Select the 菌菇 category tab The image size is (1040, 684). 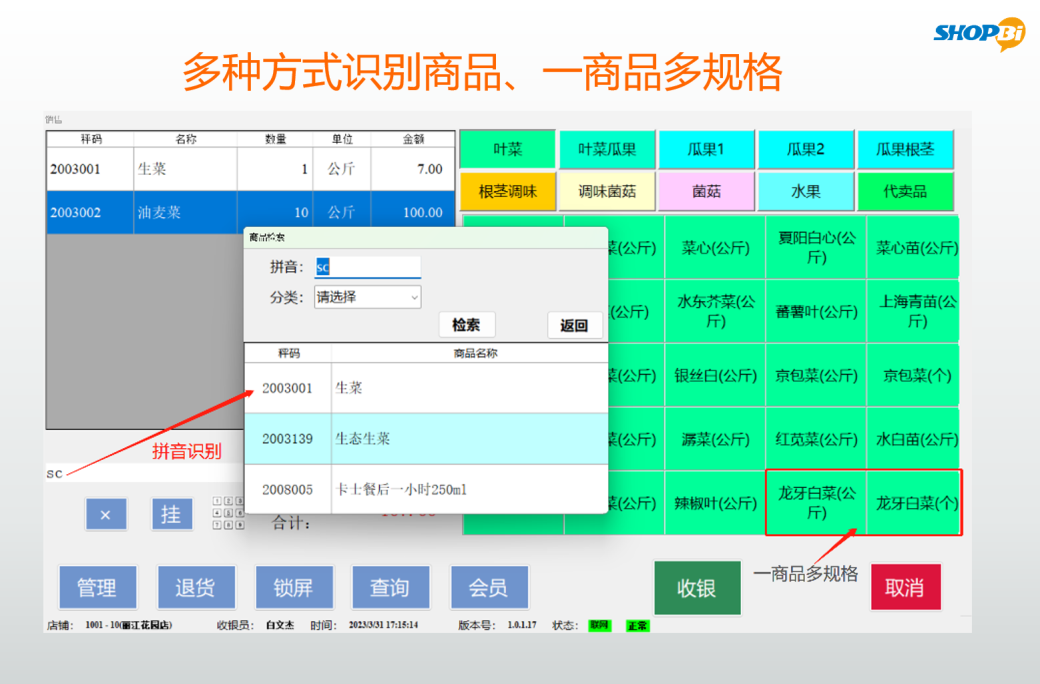706,191
